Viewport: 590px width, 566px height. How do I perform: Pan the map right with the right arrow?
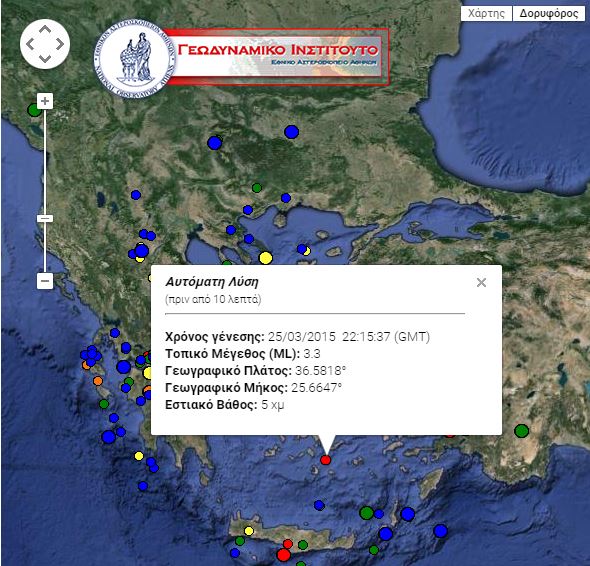[x=59, y=44]
